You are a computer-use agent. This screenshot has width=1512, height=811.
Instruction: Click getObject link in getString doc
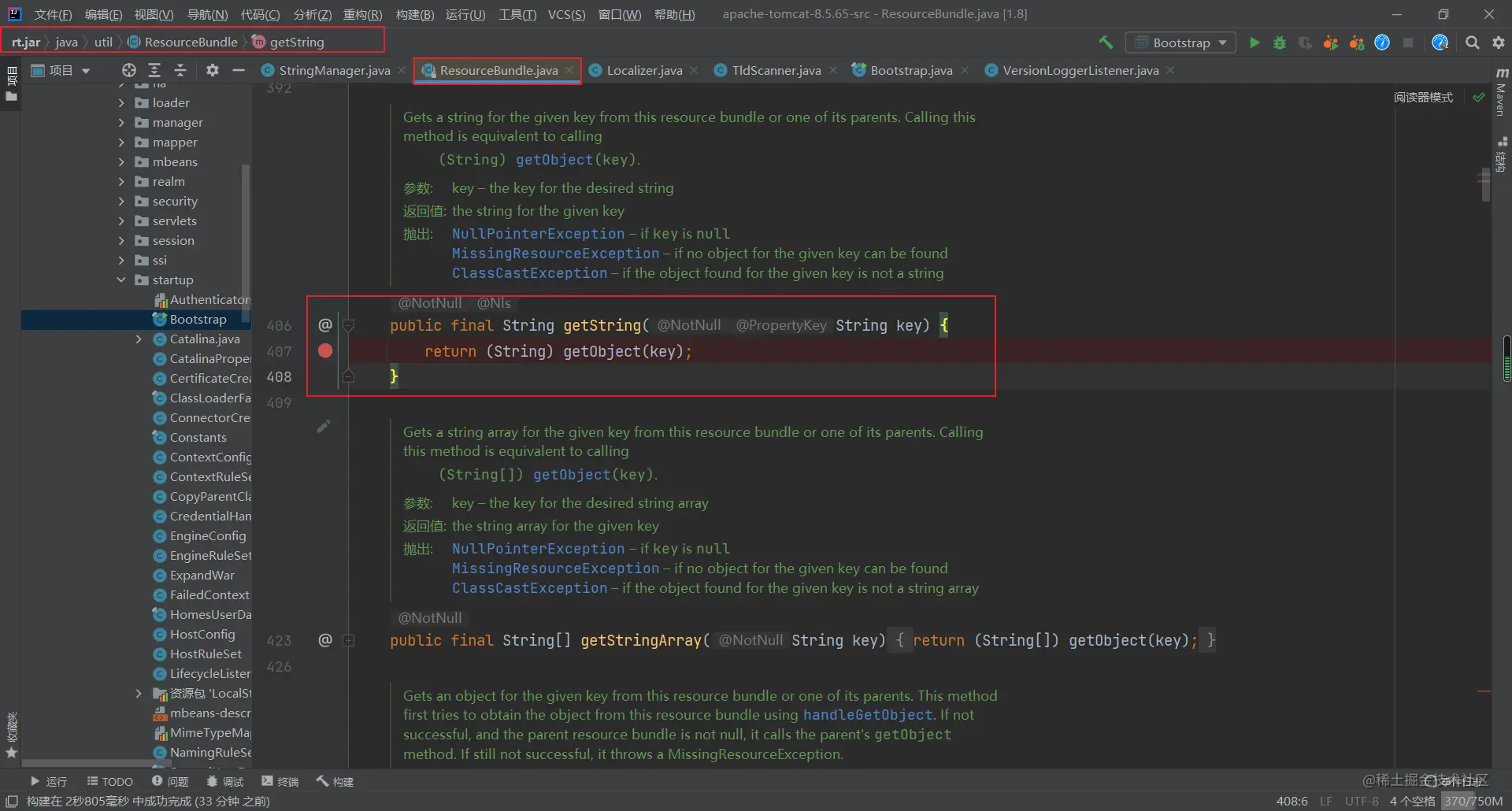pyautogui.click(x=554, y=159)
